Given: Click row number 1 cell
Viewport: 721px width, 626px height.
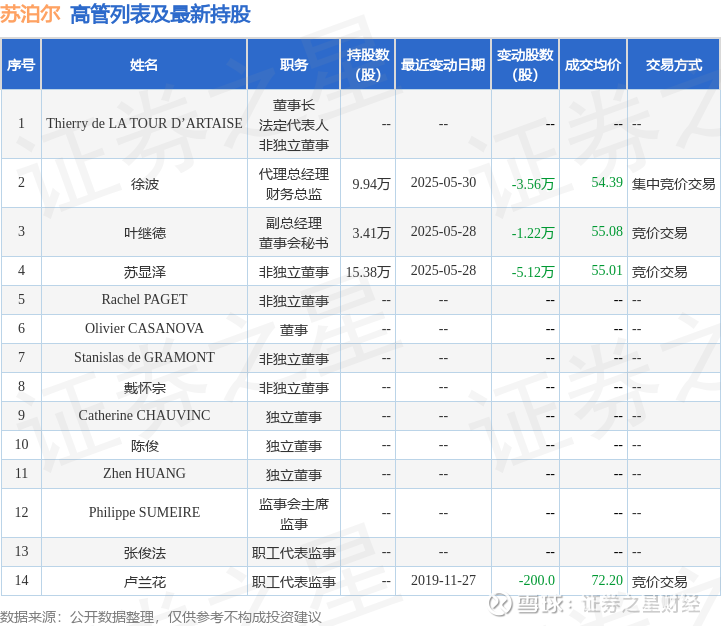Looking at the screenshot, I should [21, 124].
